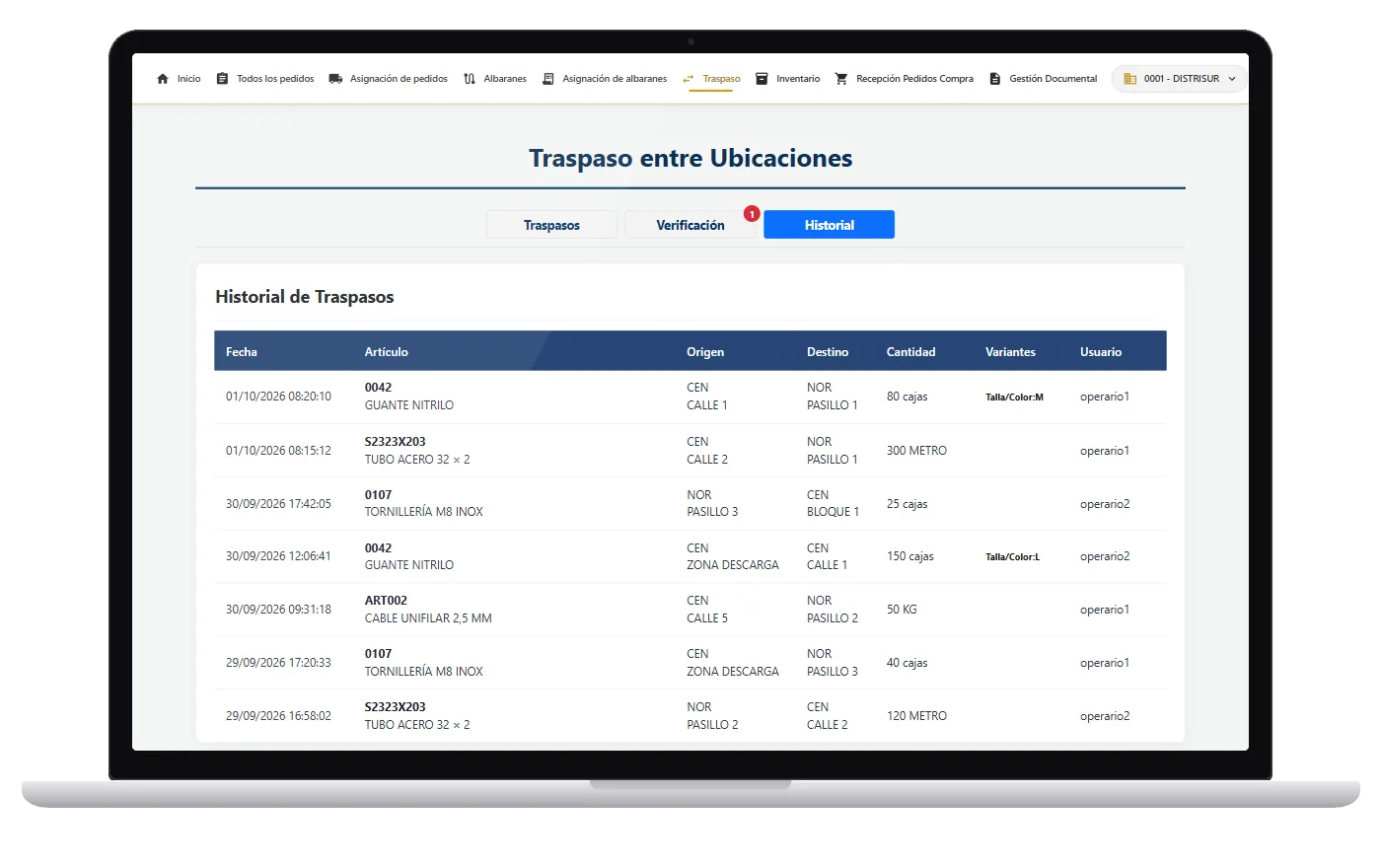1381x868 pixels.
Task: Click the Artículo column header
Action: pos(387,352)
